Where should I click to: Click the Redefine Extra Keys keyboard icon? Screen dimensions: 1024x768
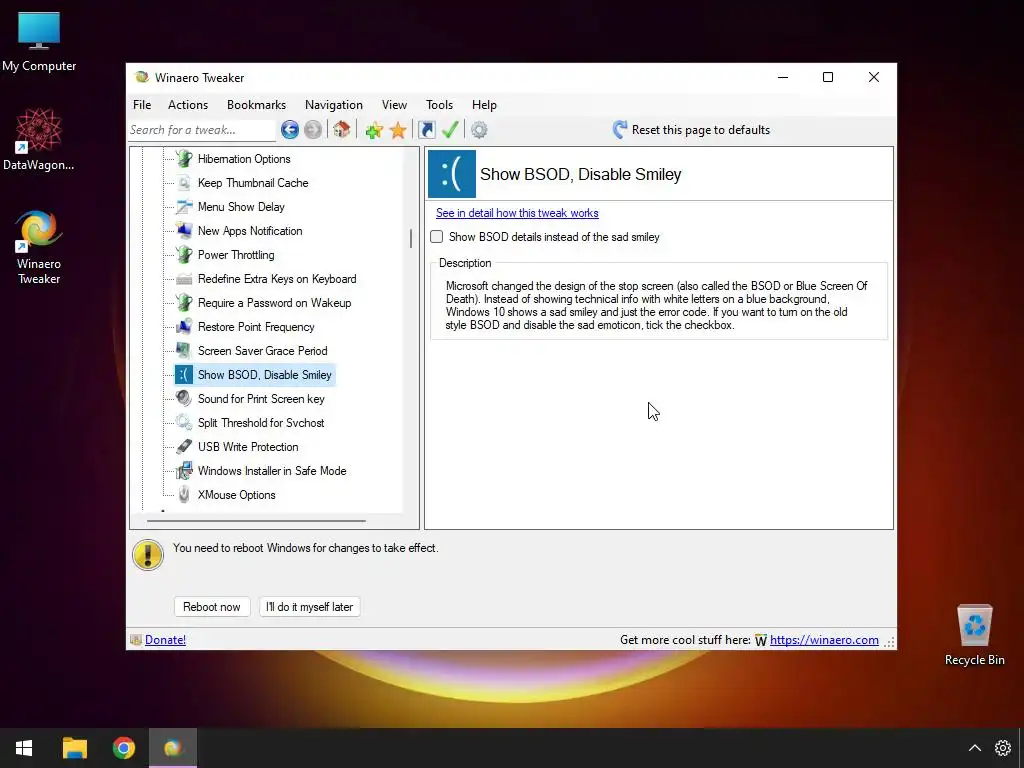coord(184,279)
